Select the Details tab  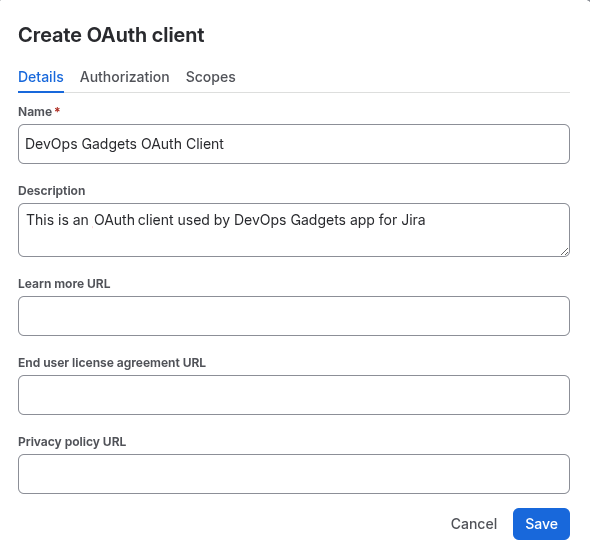coord(41,77)
